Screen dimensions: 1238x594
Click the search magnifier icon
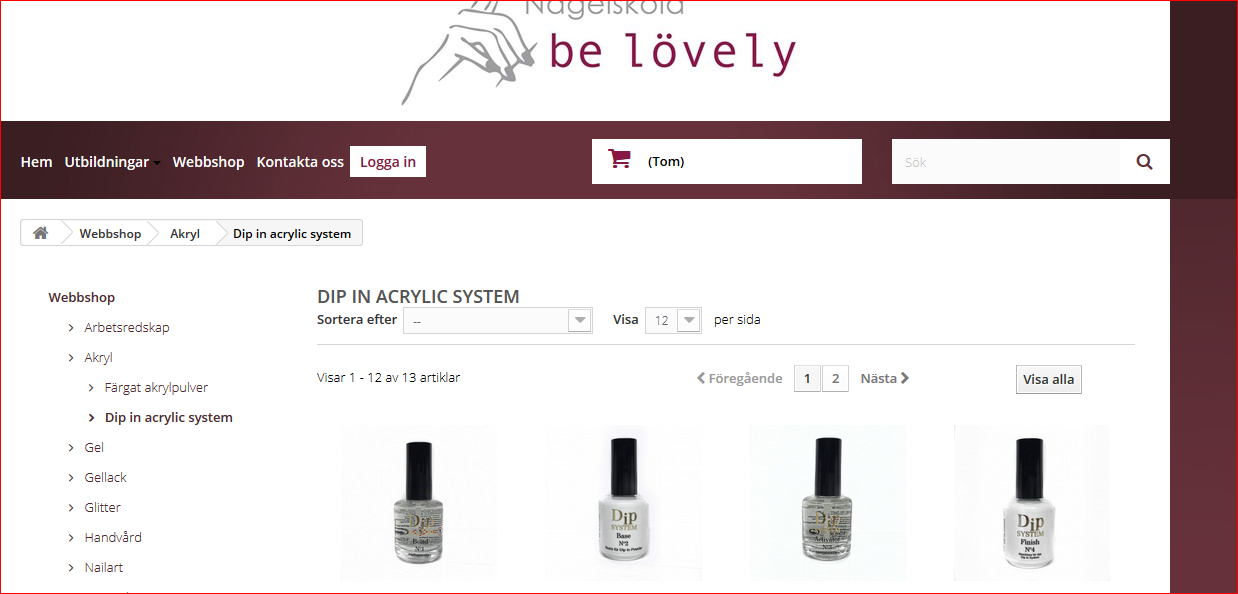[1144, 161]
